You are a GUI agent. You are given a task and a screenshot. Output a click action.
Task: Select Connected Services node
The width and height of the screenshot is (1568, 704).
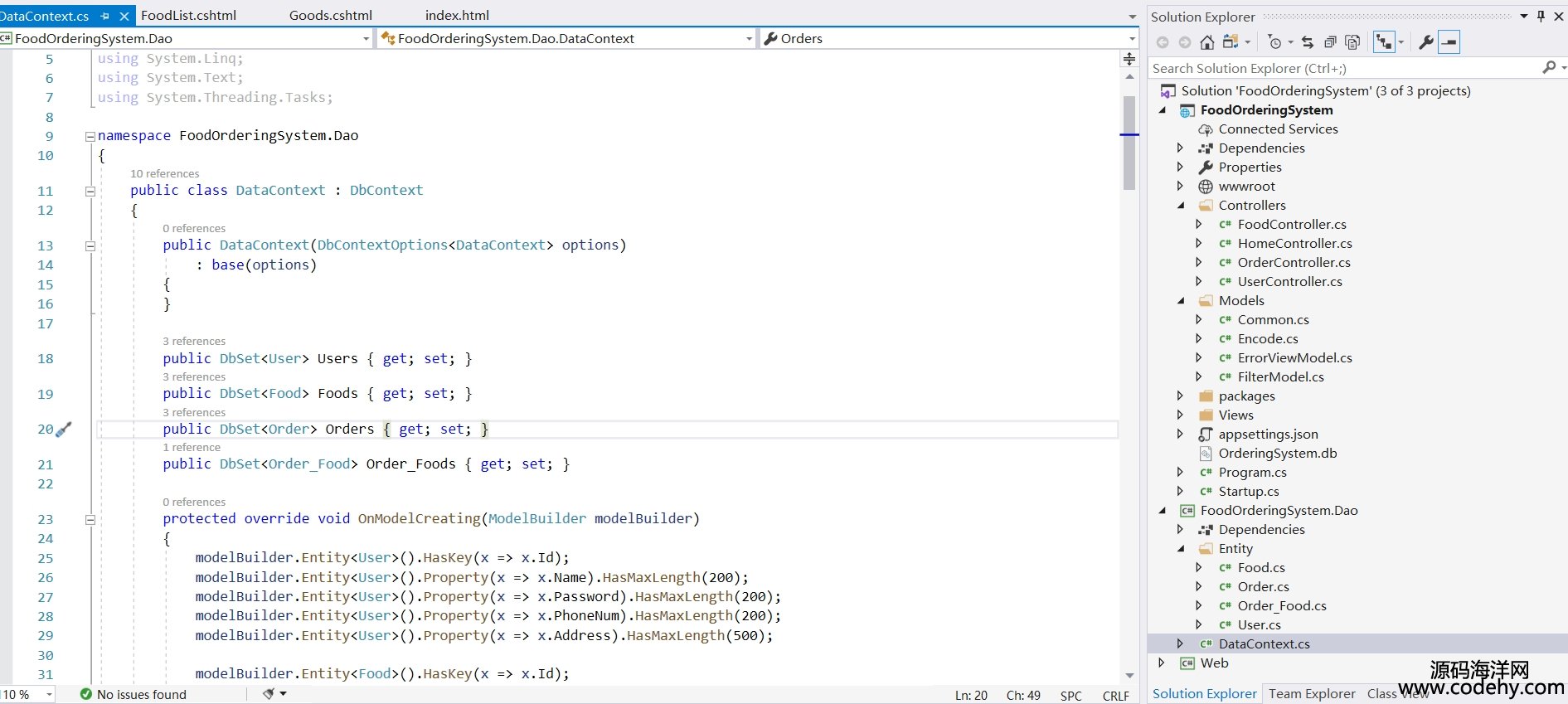tap(1278, 129)
